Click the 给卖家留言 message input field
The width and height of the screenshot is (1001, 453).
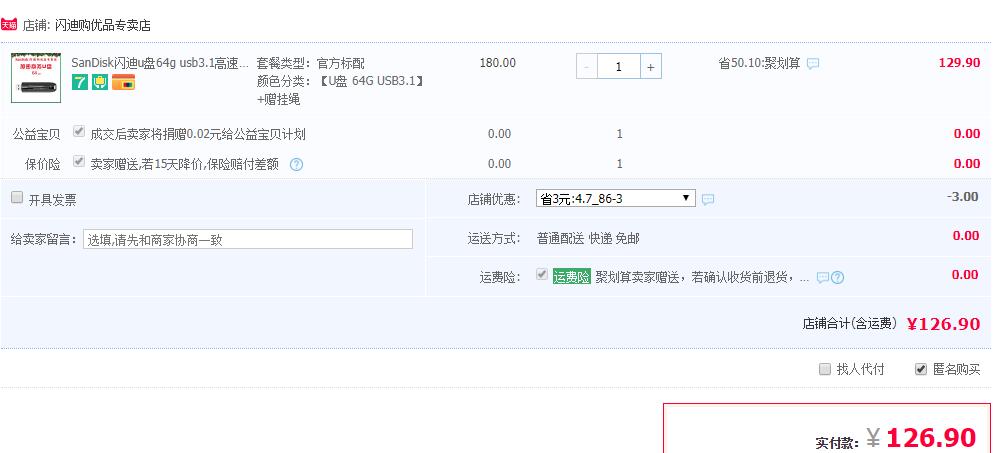[248, 239]
